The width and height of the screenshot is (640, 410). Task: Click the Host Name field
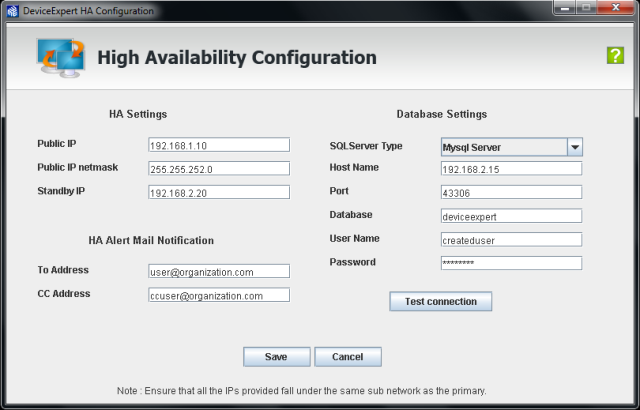click(x=511, y=168)
